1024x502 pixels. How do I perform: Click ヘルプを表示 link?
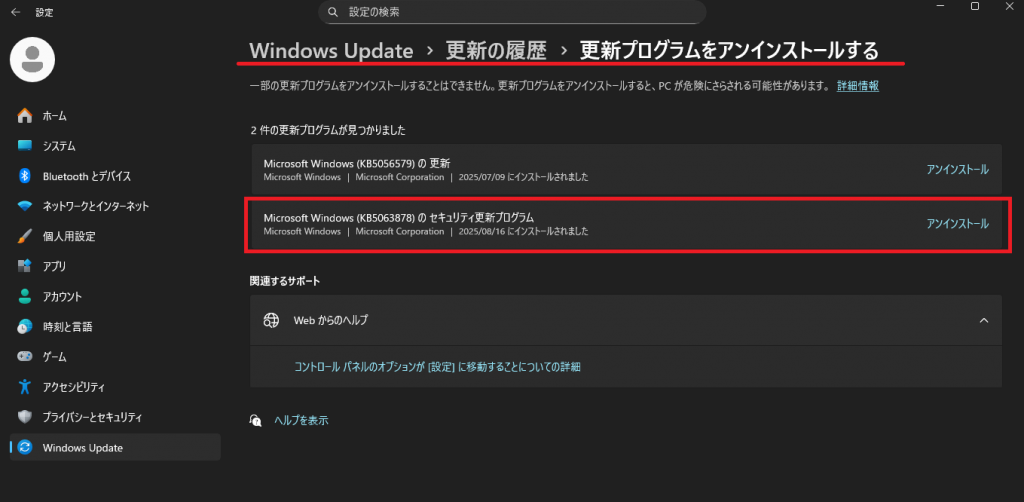(x=301, y=420)
